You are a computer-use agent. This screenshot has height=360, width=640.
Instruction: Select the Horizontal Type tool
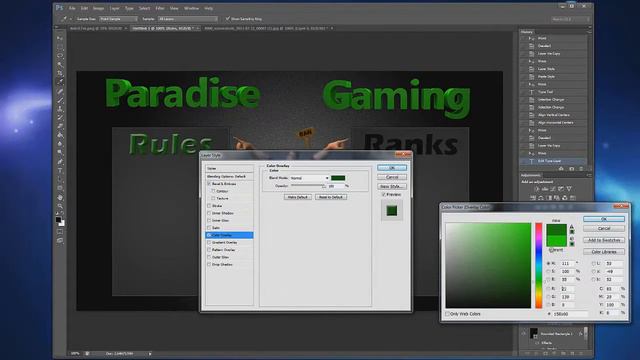point(60,170)
